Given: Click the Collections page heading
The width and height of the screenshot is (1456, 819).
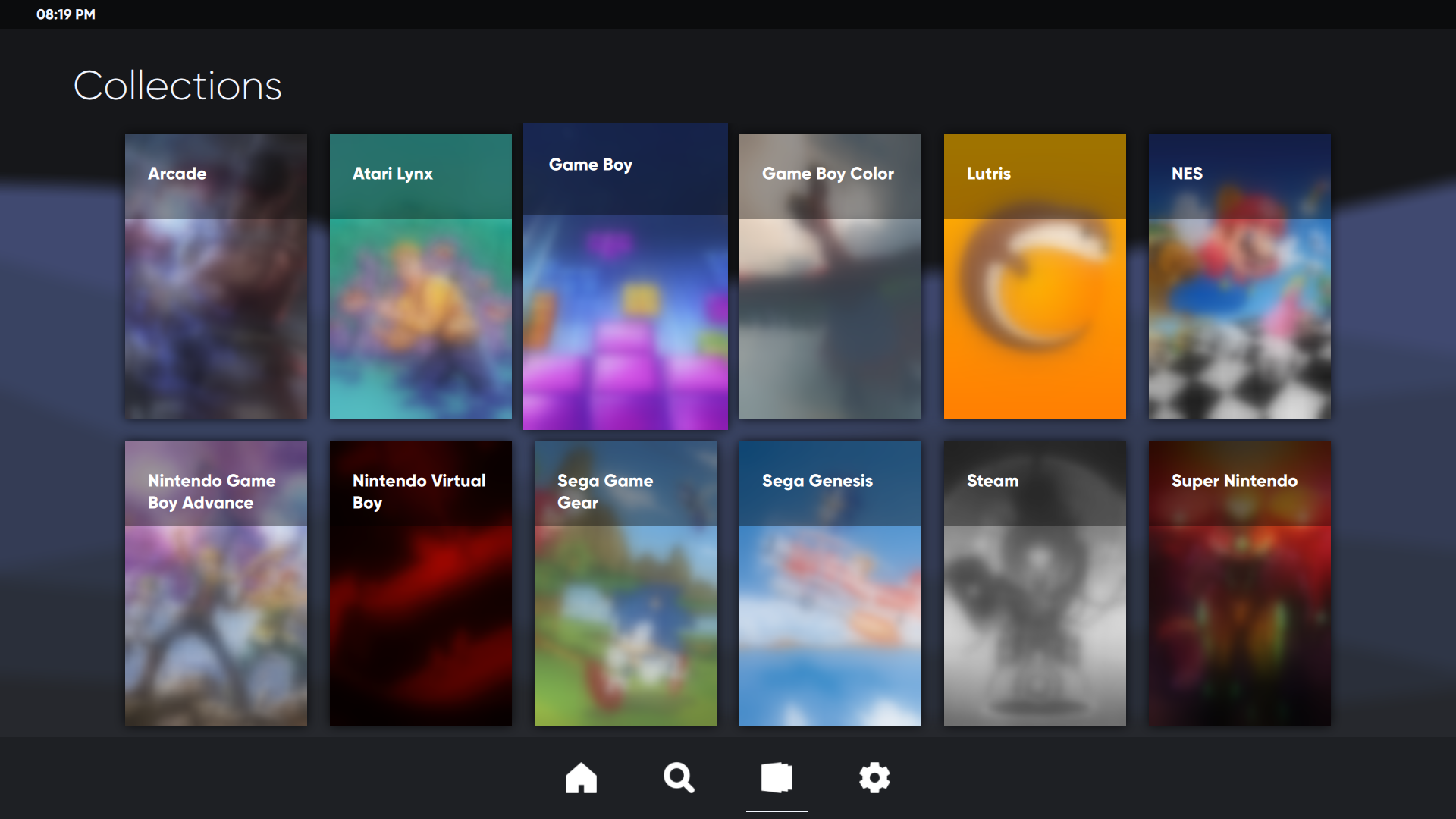Looking at the screenshot, I should [x=177, y=86].
